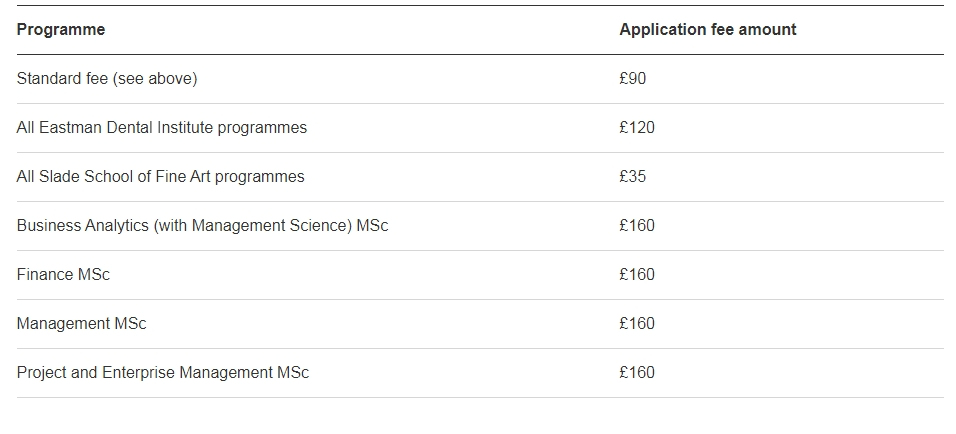Image resolution: width=956 pixels, height=434 pixels.
Task: Select Project and Enterprise Management MSc text
Action: tap(163, 373)
